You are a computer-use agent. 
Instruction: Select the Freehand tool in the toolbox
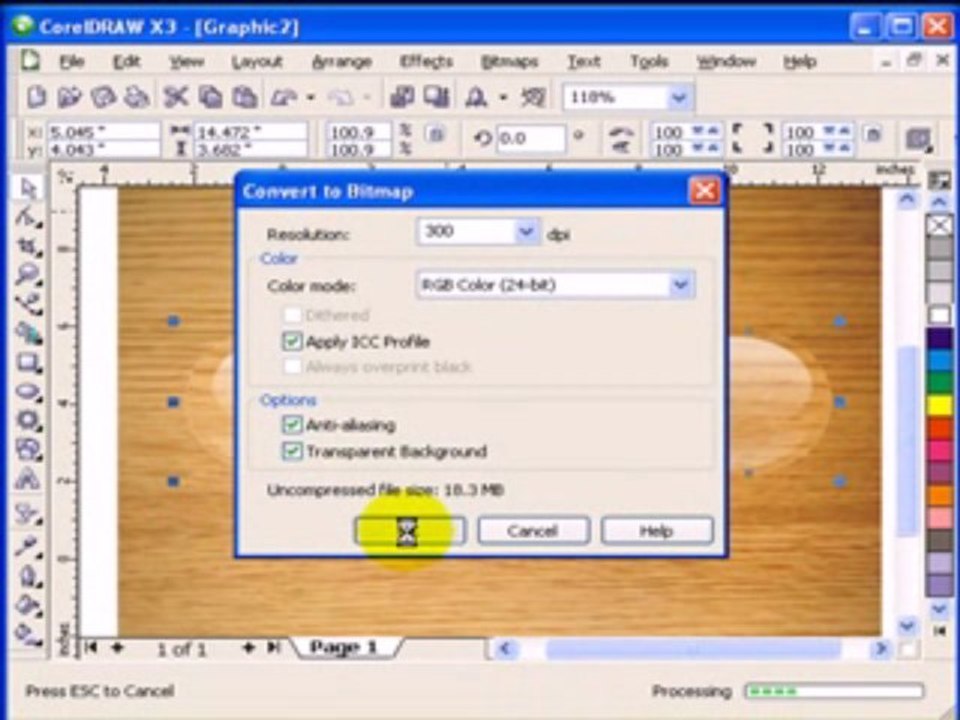click(28, 304)
